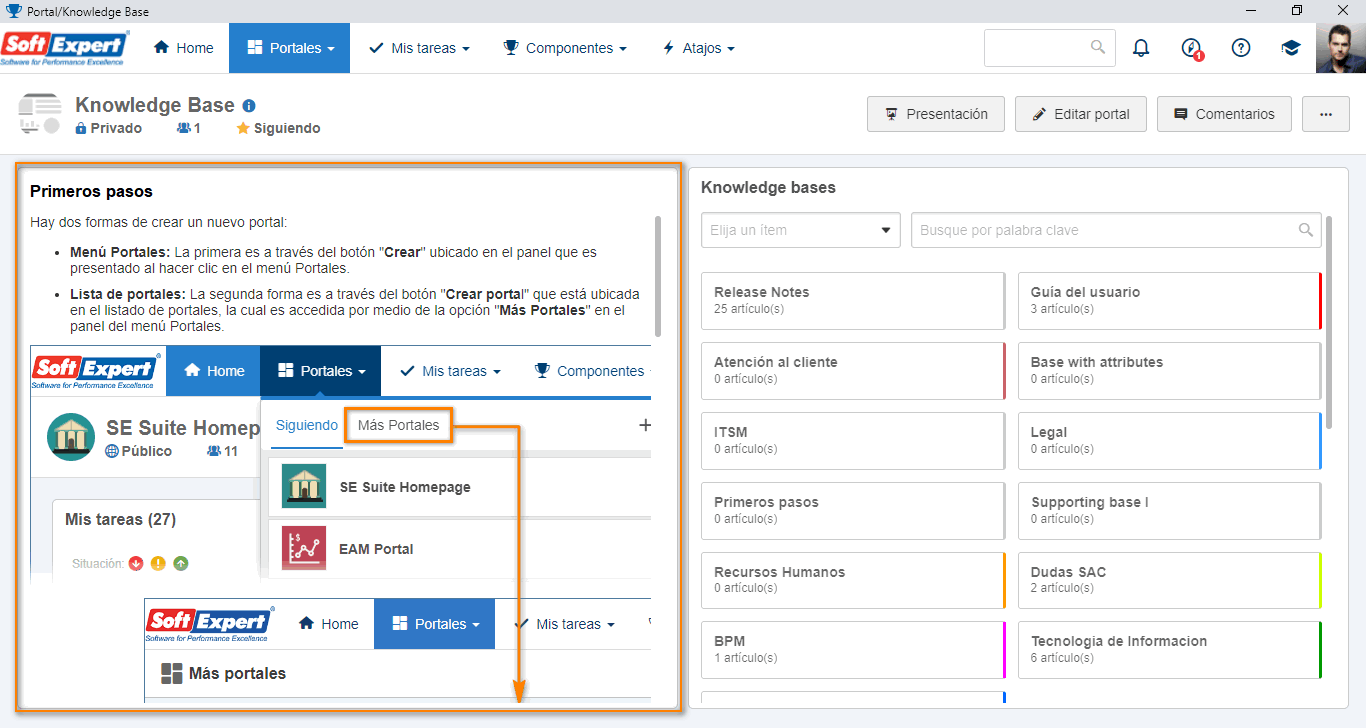
Task: Click the knowledge base search magnifier
Action: coord(1305,230)
